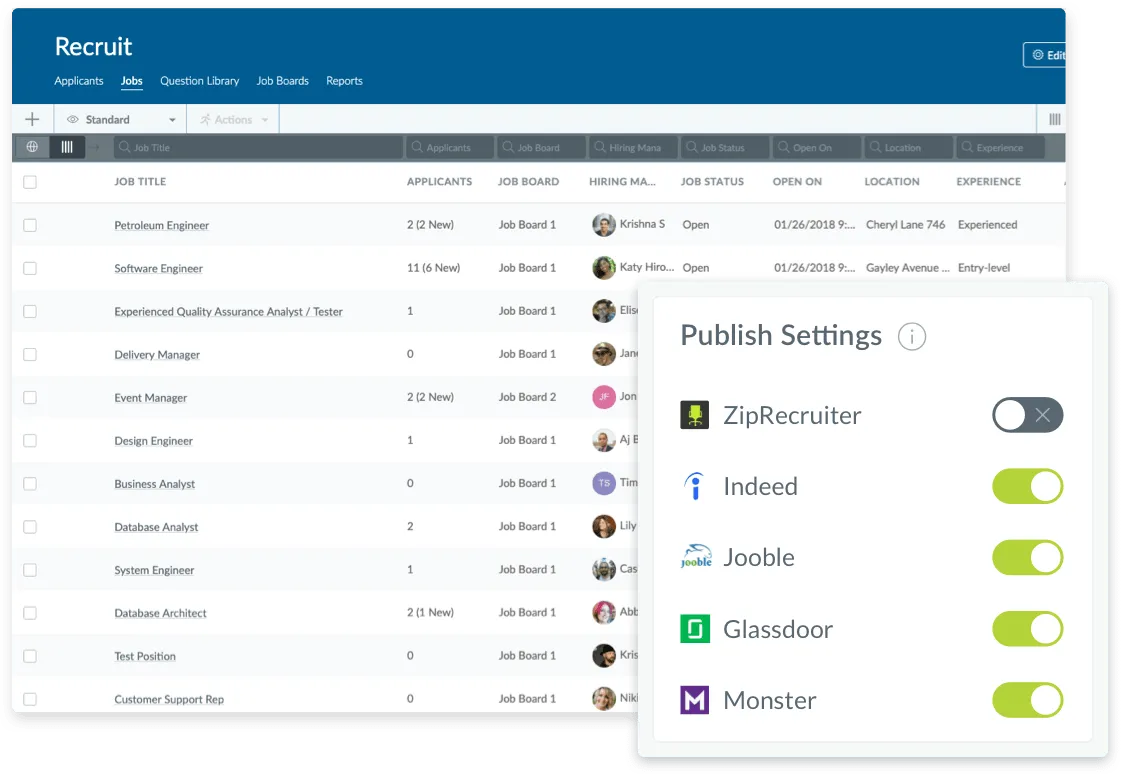This screenshot has height=774, width=1122.
Task: Switch to the Applicants tab
Action: 79,81
